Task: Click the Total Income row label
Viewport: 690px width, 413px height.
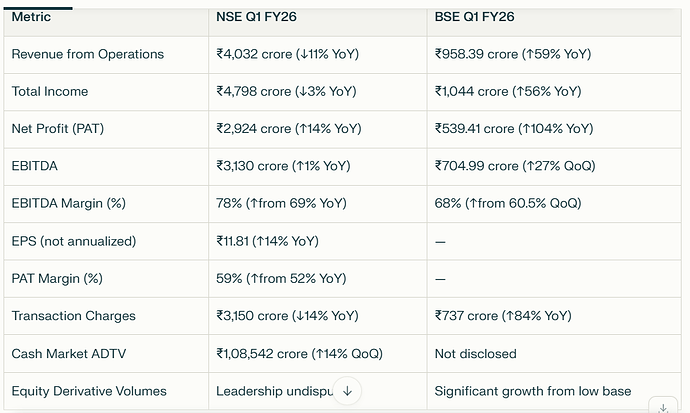Action: point(50,91)
